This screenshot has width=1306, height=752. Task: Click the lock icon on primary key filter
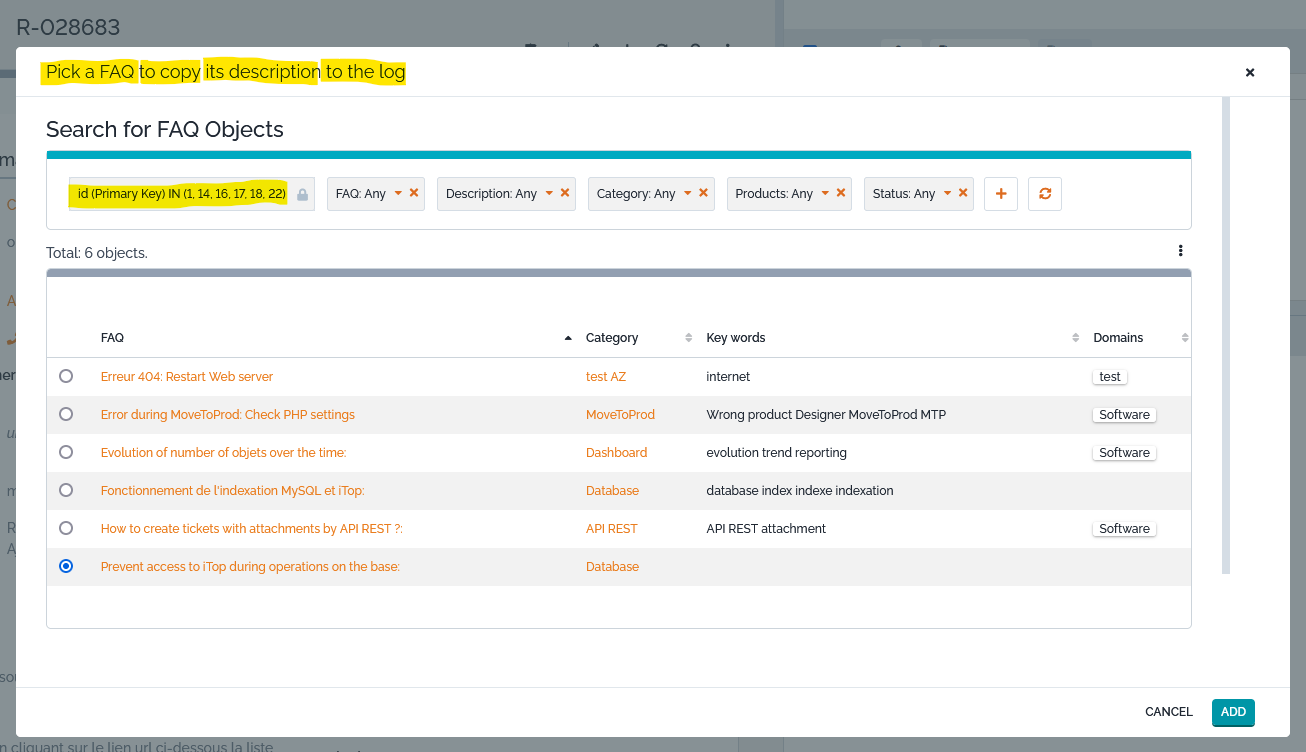(302, 194)
